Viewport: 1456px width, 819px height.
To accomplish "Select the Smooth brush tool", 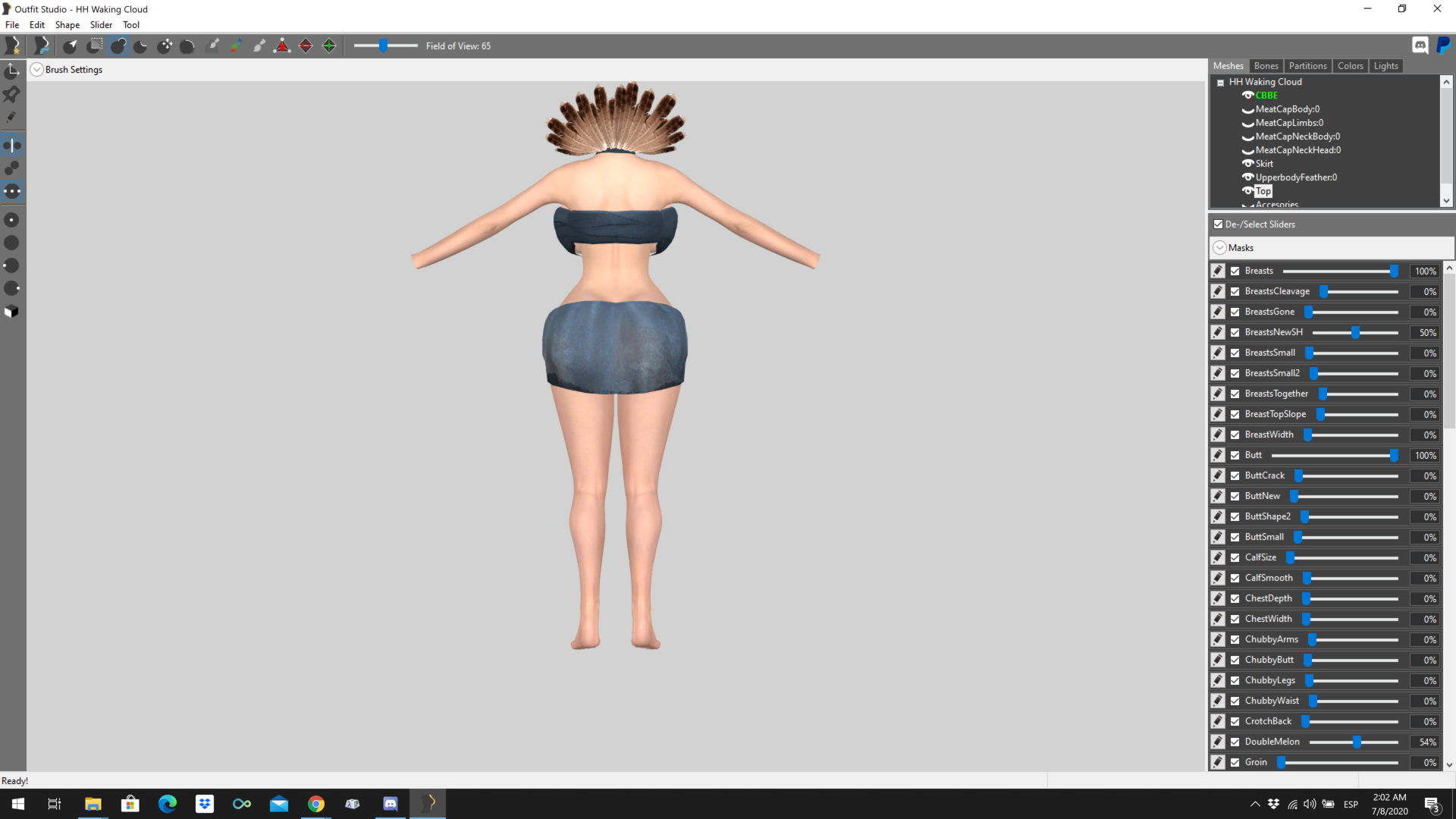I will (x=187, y=45).
